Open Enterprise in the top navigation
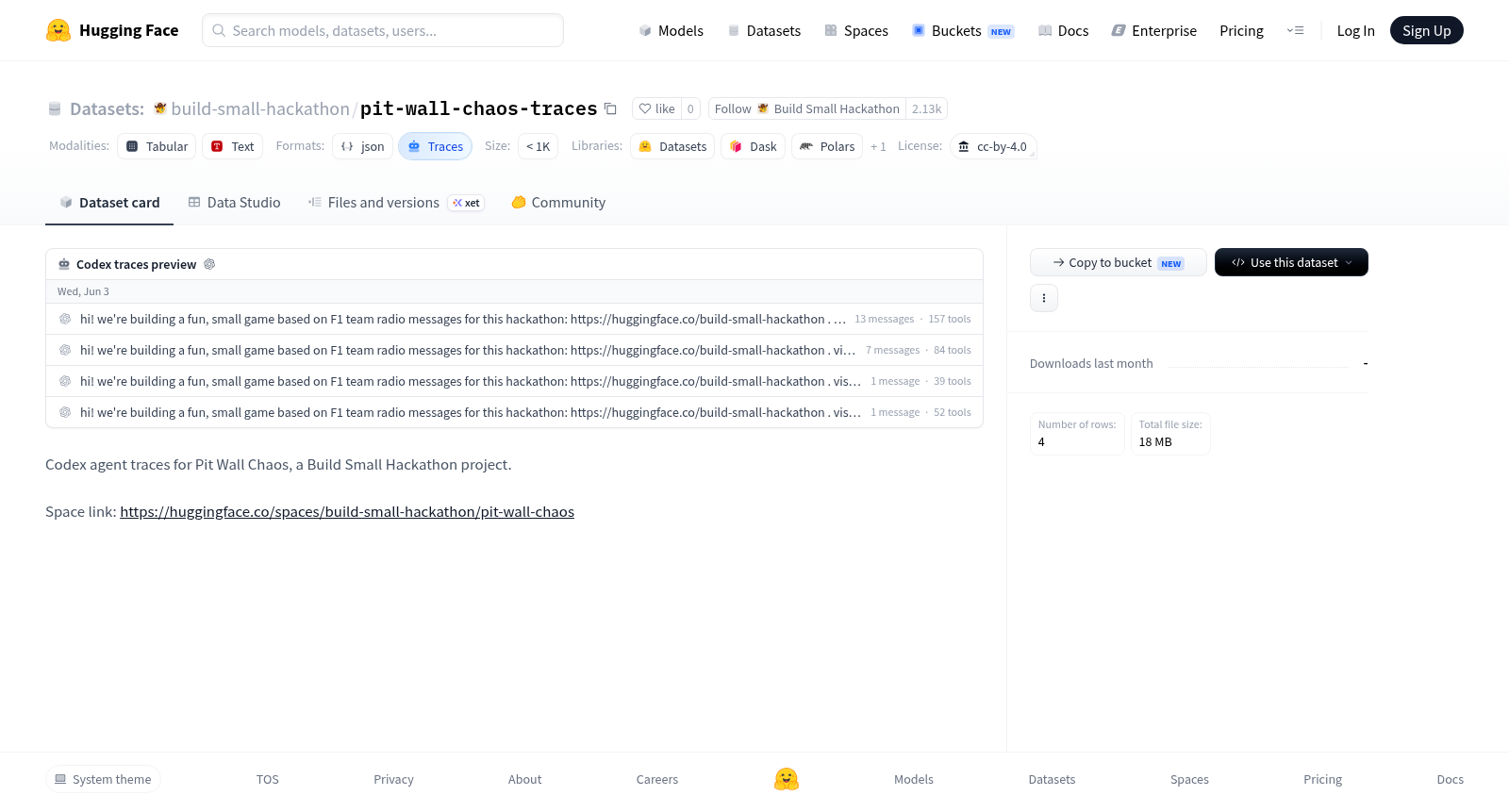This screenshot has width=1509, height=812. [x=1153, y=31]
